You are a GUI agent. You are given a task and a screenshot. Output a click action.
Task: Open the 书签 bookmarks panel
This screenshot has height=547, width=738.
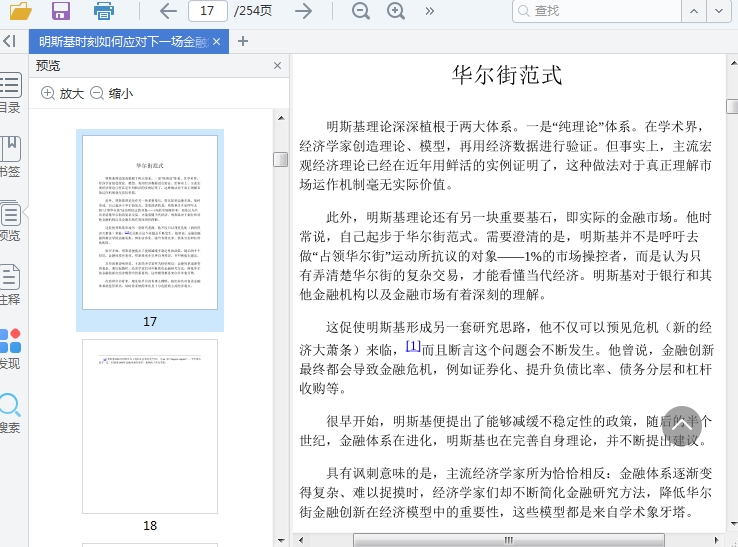(x=10, y=157)
